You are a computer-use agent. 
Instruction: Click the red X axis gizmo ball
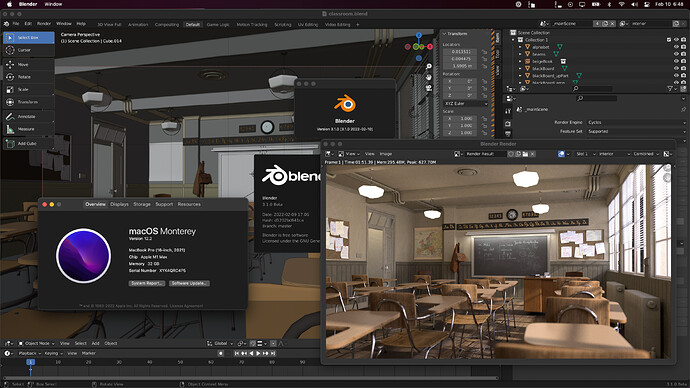pyautogui.click(x=430, y=47)
